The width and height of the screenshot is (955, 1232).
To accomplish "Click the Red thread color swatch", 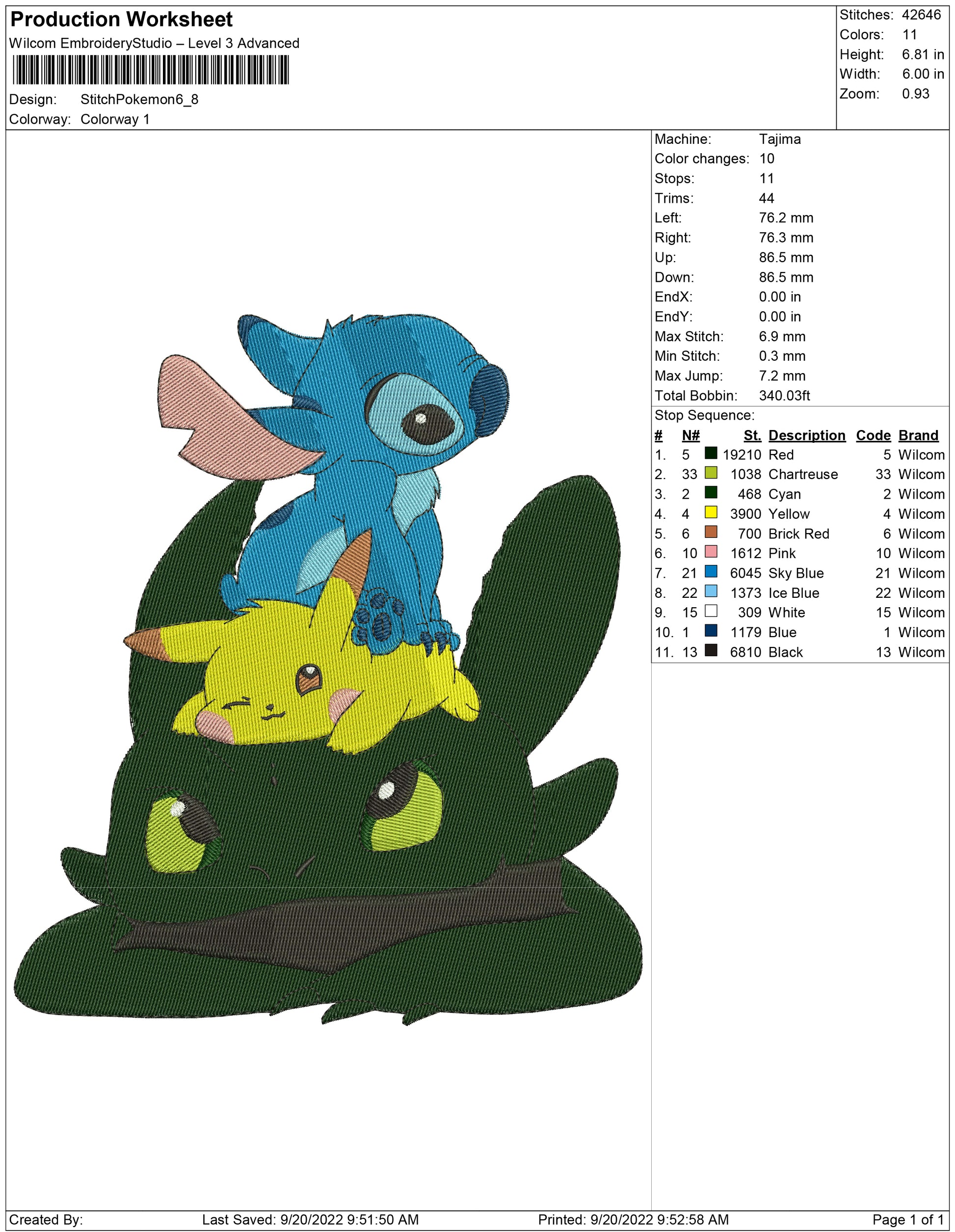I will click(711, 454).
